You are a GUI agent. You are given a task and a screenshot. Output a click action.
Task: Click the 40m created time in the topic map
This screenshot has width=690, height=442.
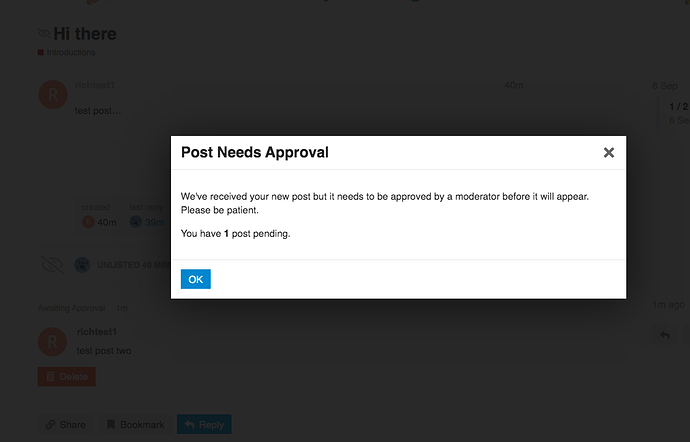[107, 223]
